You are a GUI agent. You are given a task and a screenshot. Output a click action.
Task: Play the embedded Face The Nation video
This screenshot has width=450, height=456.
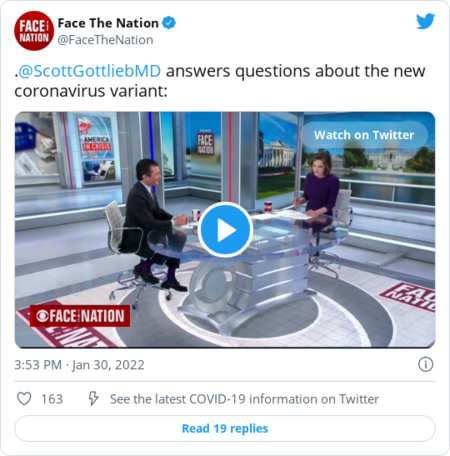(x=225, y=230)
